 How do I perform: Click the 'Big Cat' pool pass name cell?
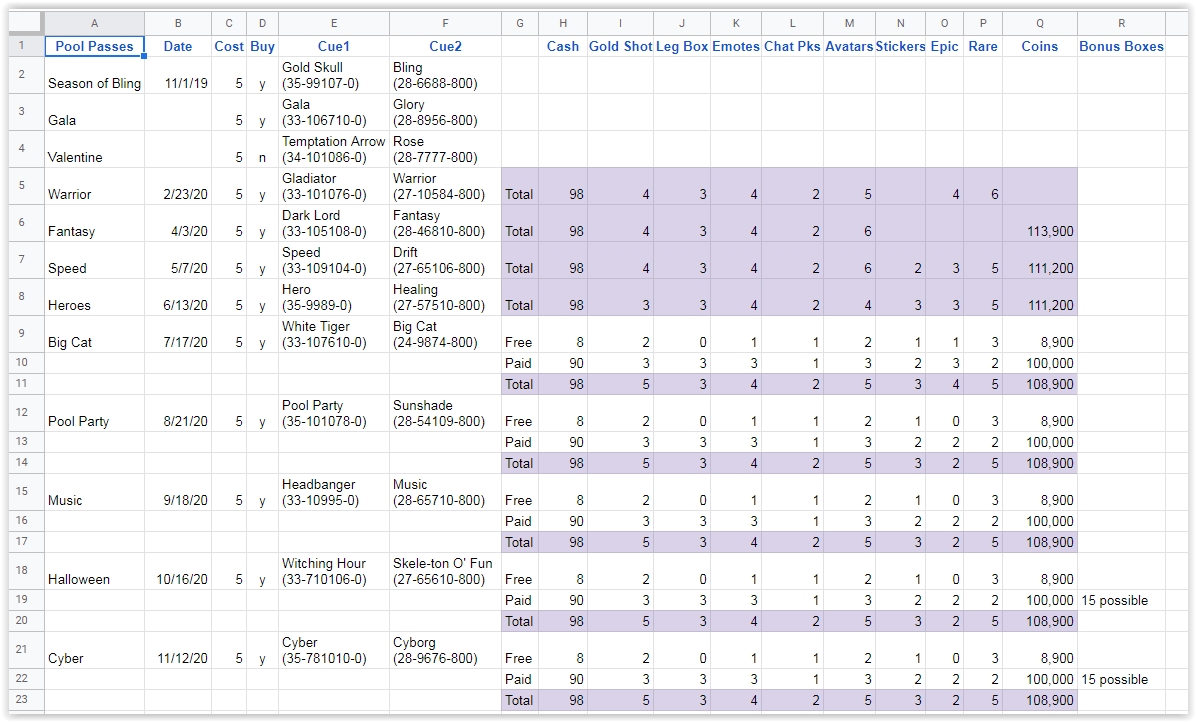click(94, 334)
